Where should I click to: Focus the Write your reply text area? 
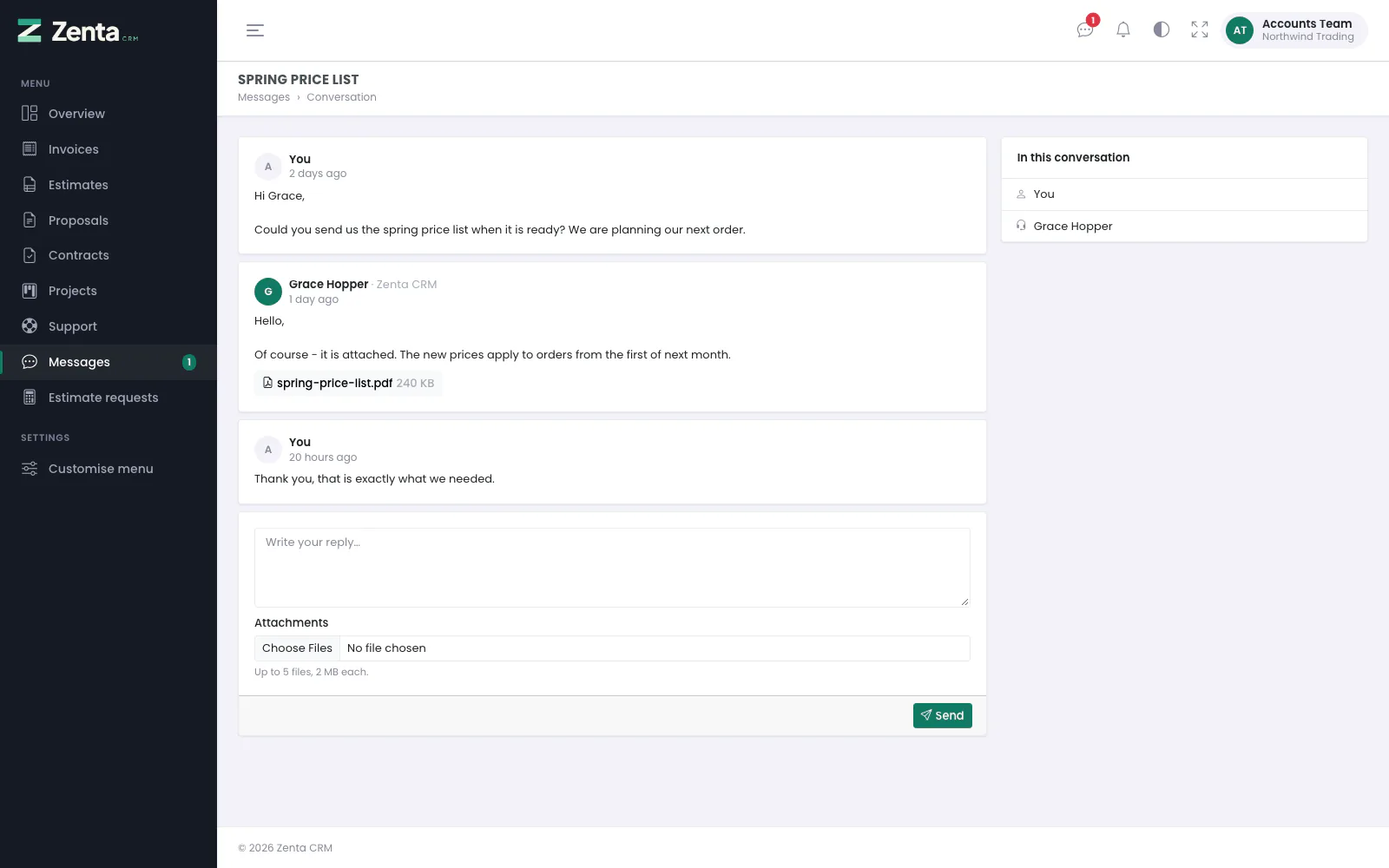(x=612, y=568)
